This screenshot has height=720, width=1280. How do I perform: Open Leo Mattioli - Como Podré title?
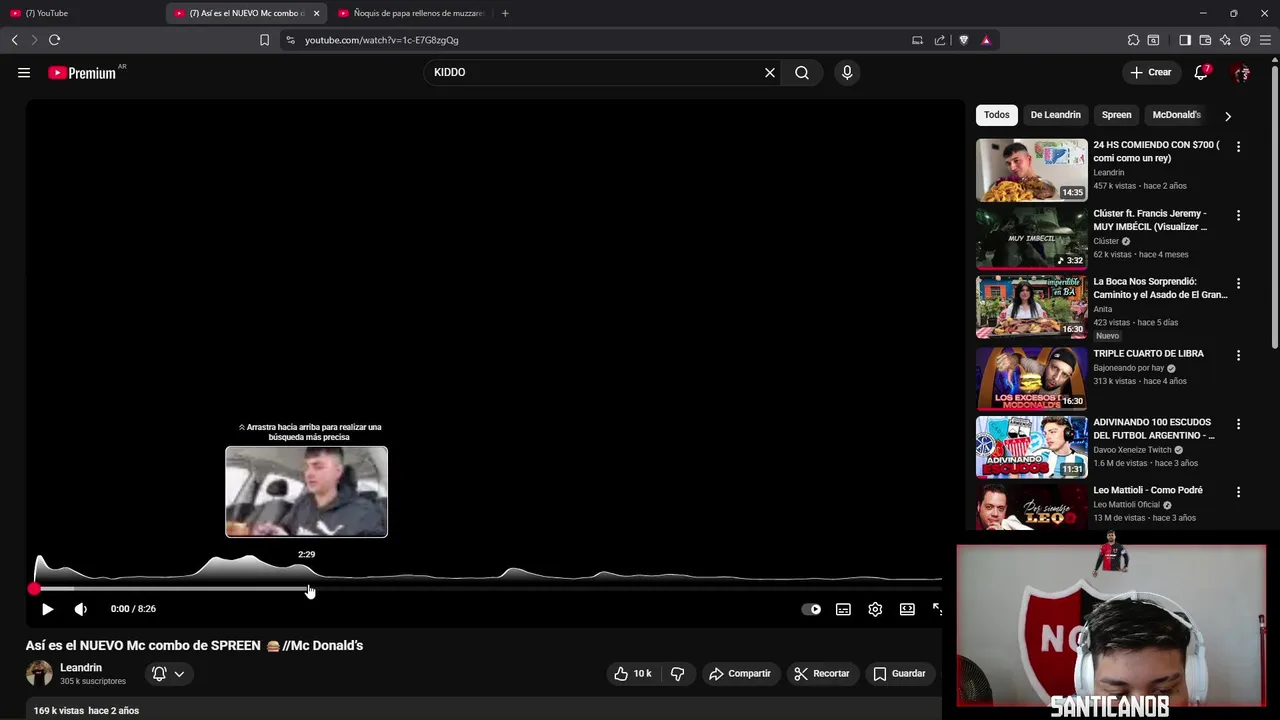click(x=1148, y=490)
